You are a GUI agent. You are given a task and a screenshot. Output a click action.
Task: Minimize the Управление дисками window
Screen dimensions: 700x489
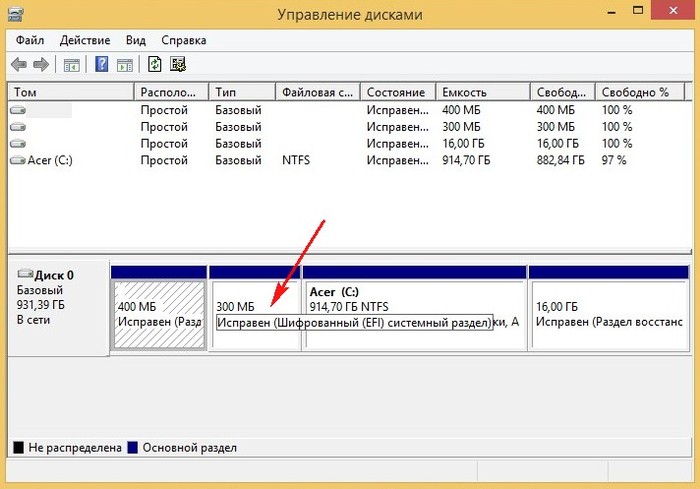click(x=611, y=12)
